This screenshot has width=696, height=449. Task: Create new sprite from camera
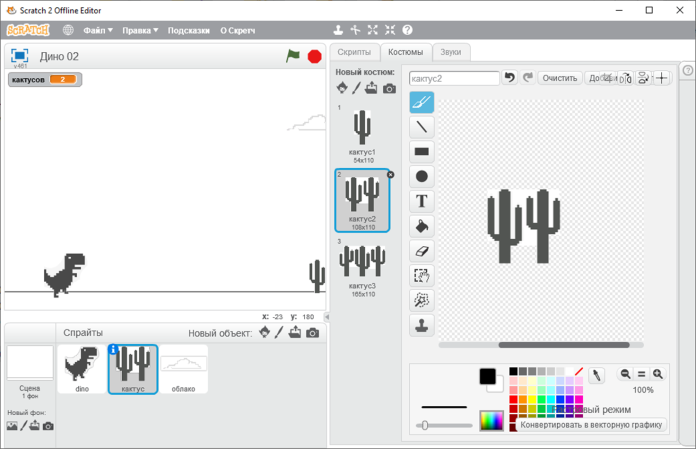click(312, 333)
